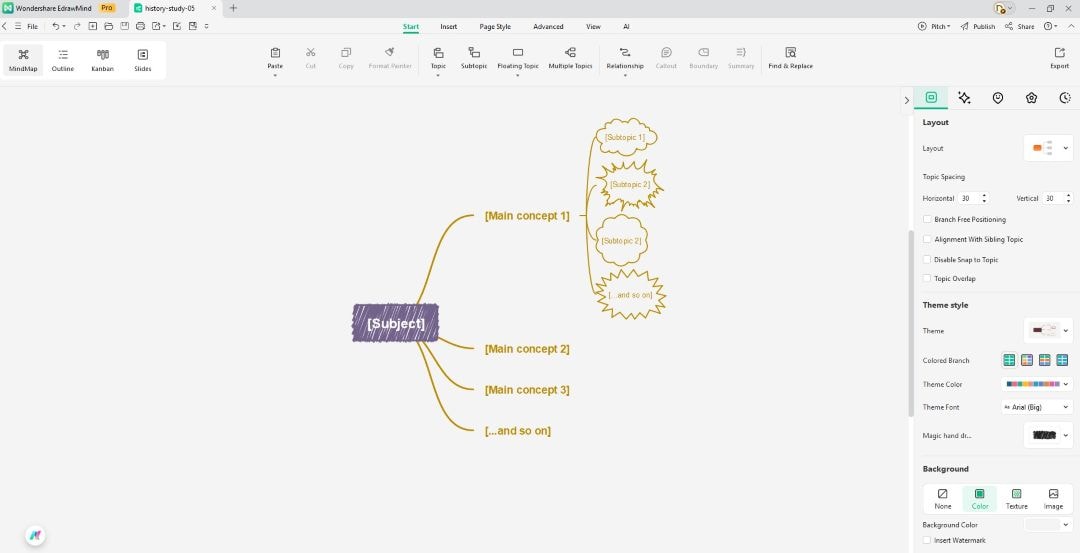1080x553 pixels.
Task: Open the help dropdown menu
Action: click(1050, 26)
